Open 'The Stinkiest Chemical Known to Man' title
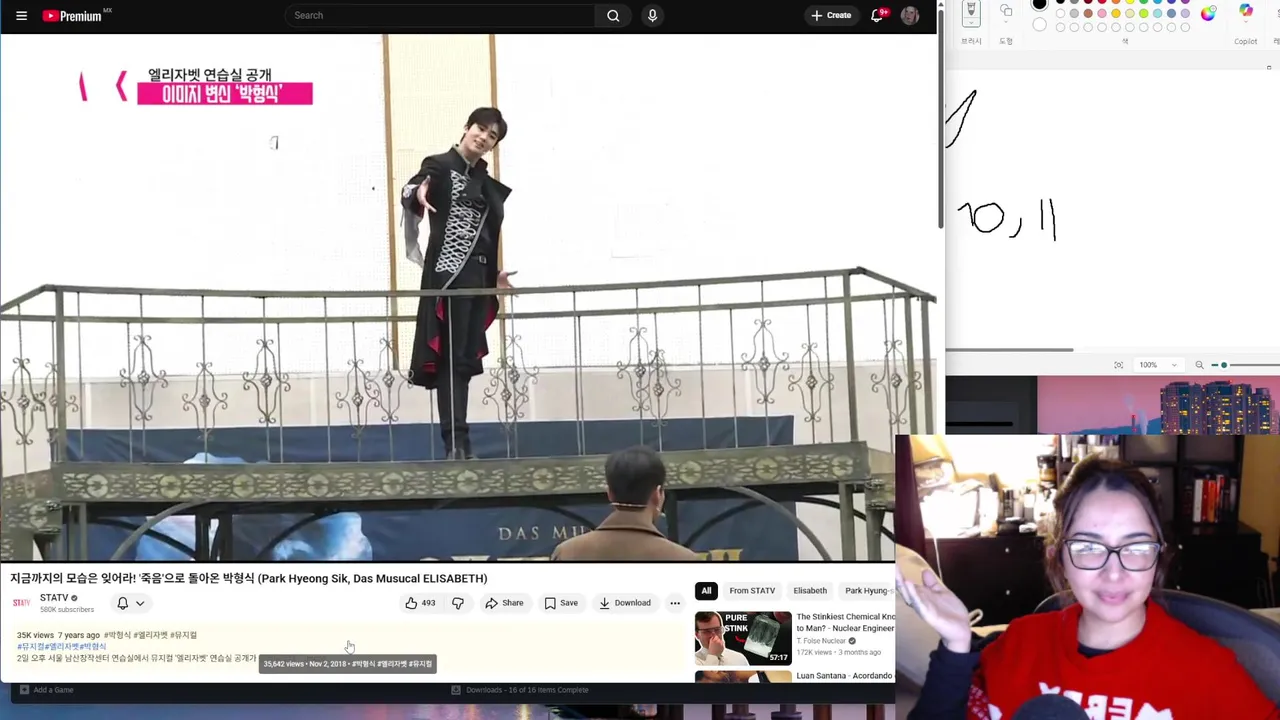 point(845,623)
